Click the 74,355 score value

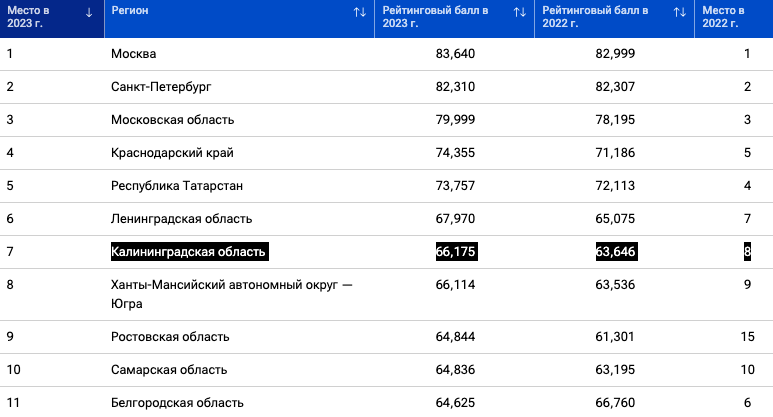(456, 153)
